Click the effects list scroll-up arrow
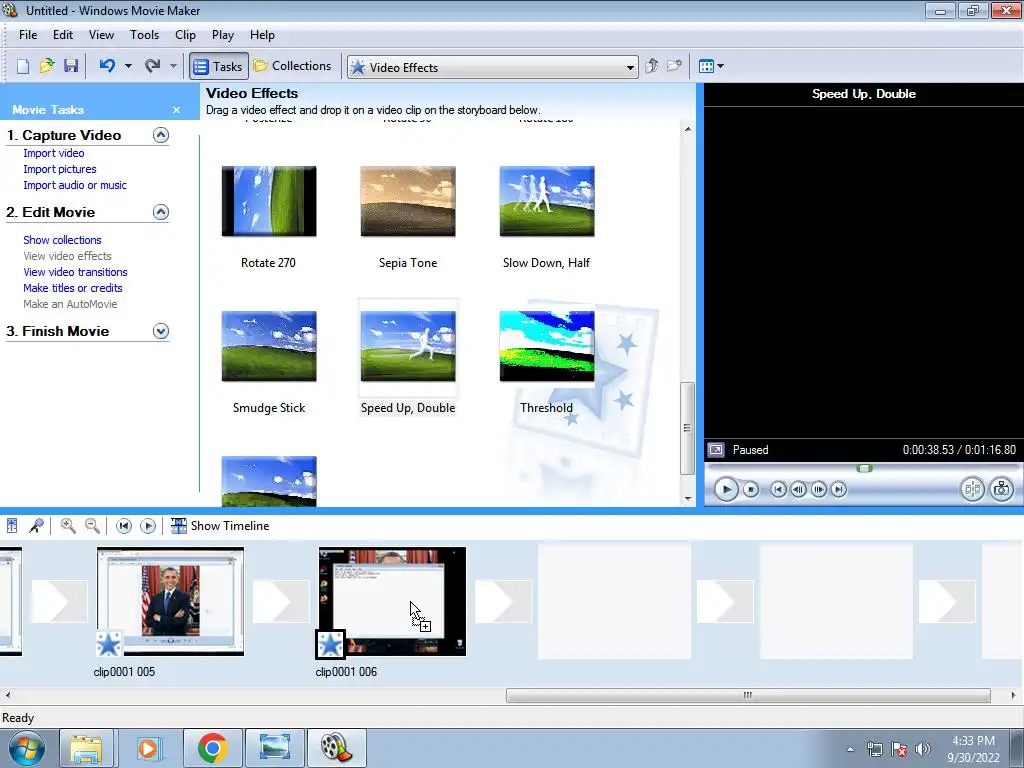 point(688,129)
